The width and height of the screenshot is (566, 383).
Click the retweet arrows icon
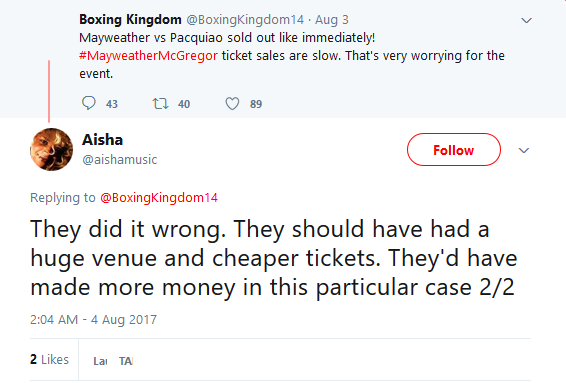pyautogui.click(x=160, y=104)
